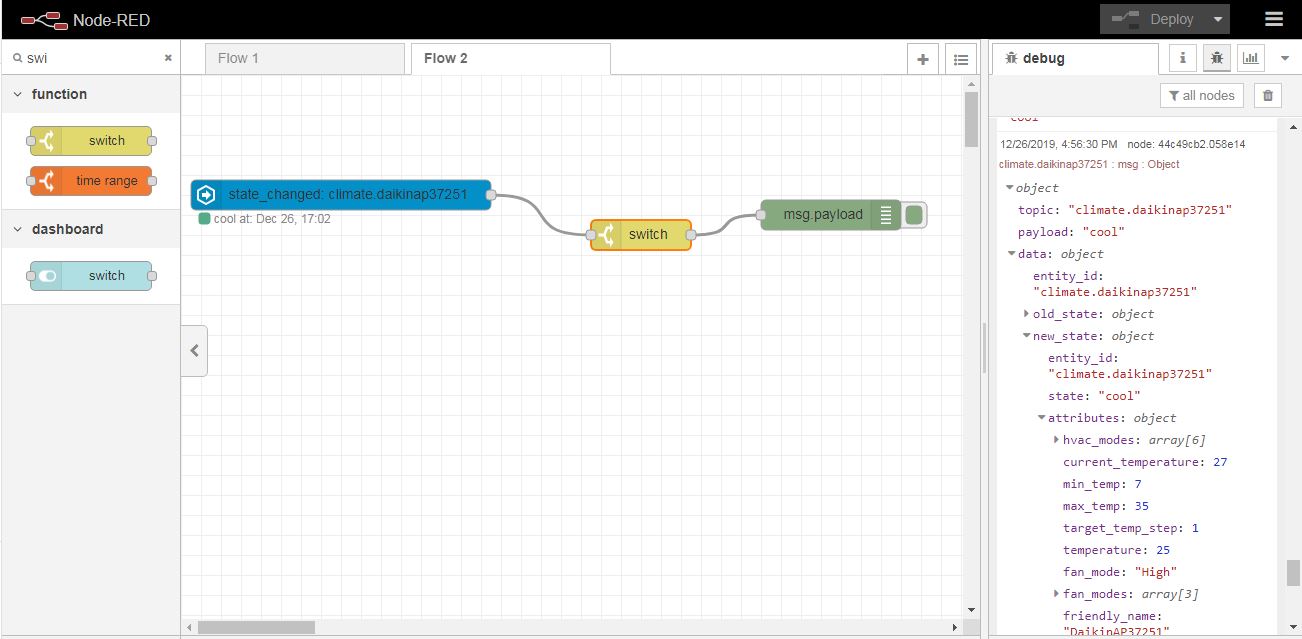Collapse the function palette category
This screenshot has height=639, width=1302.
[90, 94]
